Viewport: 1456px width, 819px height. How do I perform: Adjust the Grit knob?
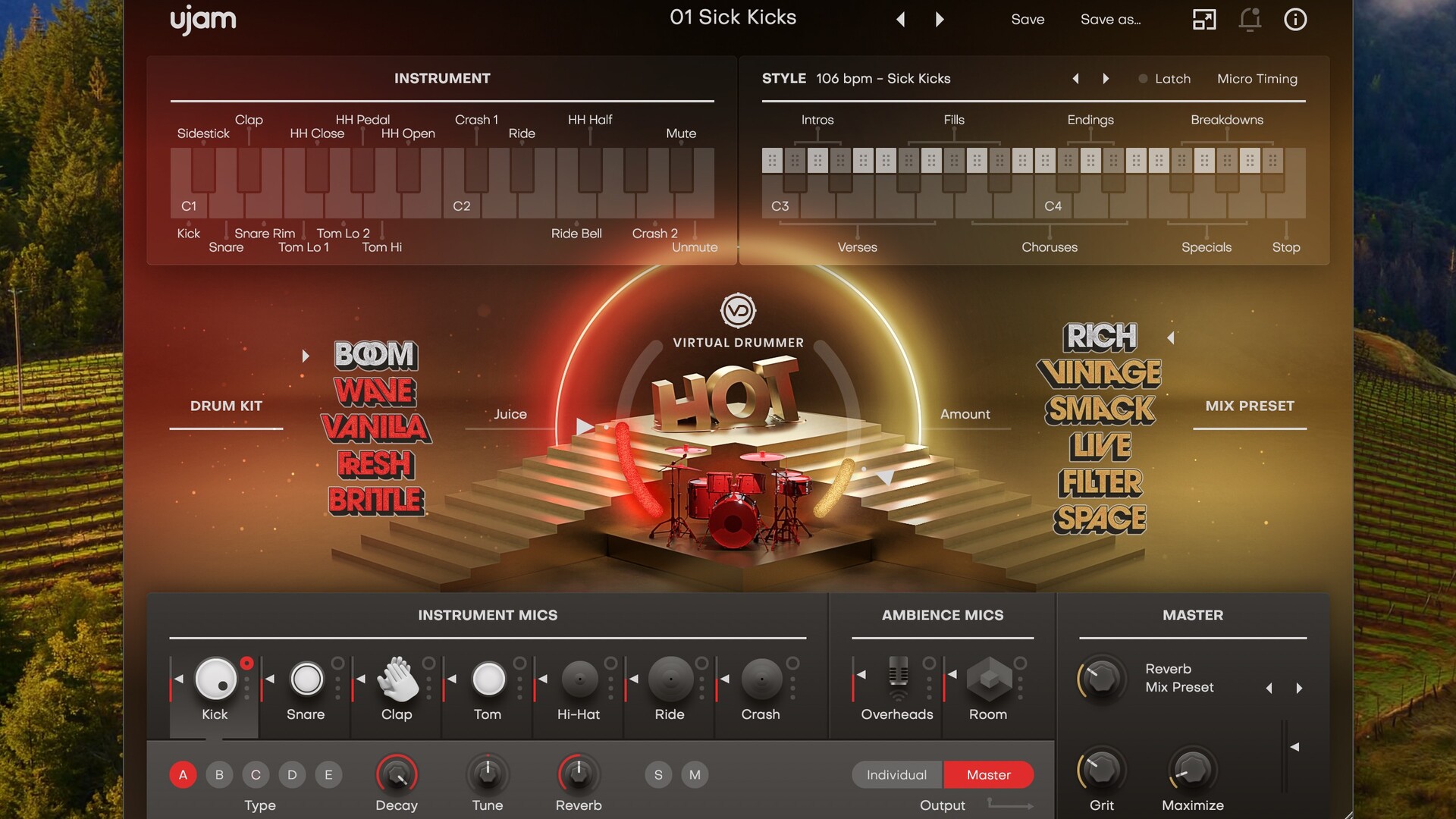pyautogui.click(x=1102, y=770)
